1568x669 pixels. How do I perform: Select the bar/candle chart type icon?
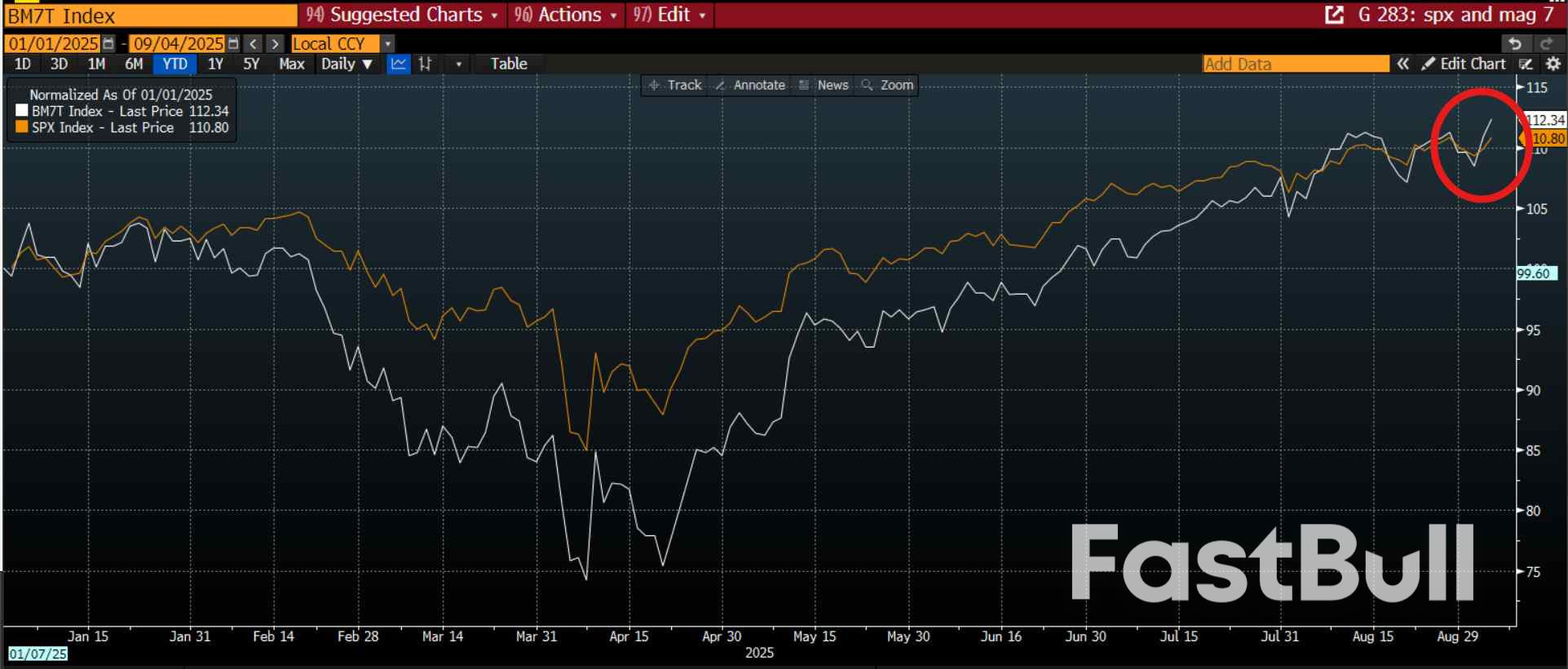[x=426, y=64]
